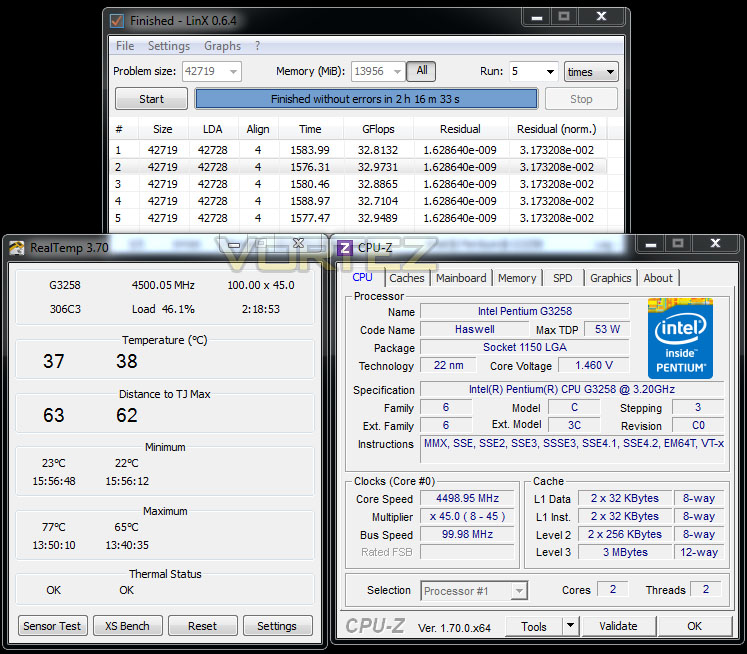This screenshot has height=654, width=747.
Task: Select result row with time 1580.46
Action: [x=359, y=184]
